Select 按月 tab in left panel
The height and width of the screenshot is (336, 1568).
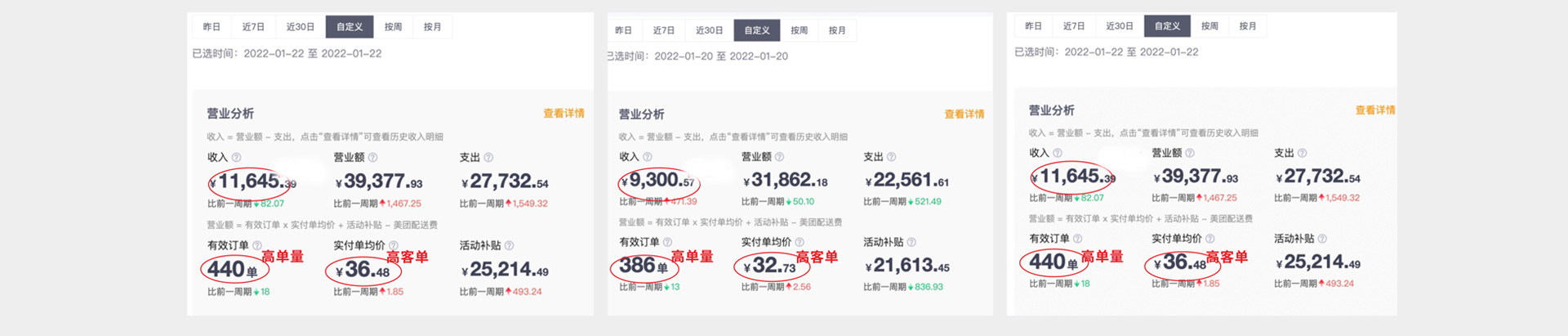pos(432,27)
